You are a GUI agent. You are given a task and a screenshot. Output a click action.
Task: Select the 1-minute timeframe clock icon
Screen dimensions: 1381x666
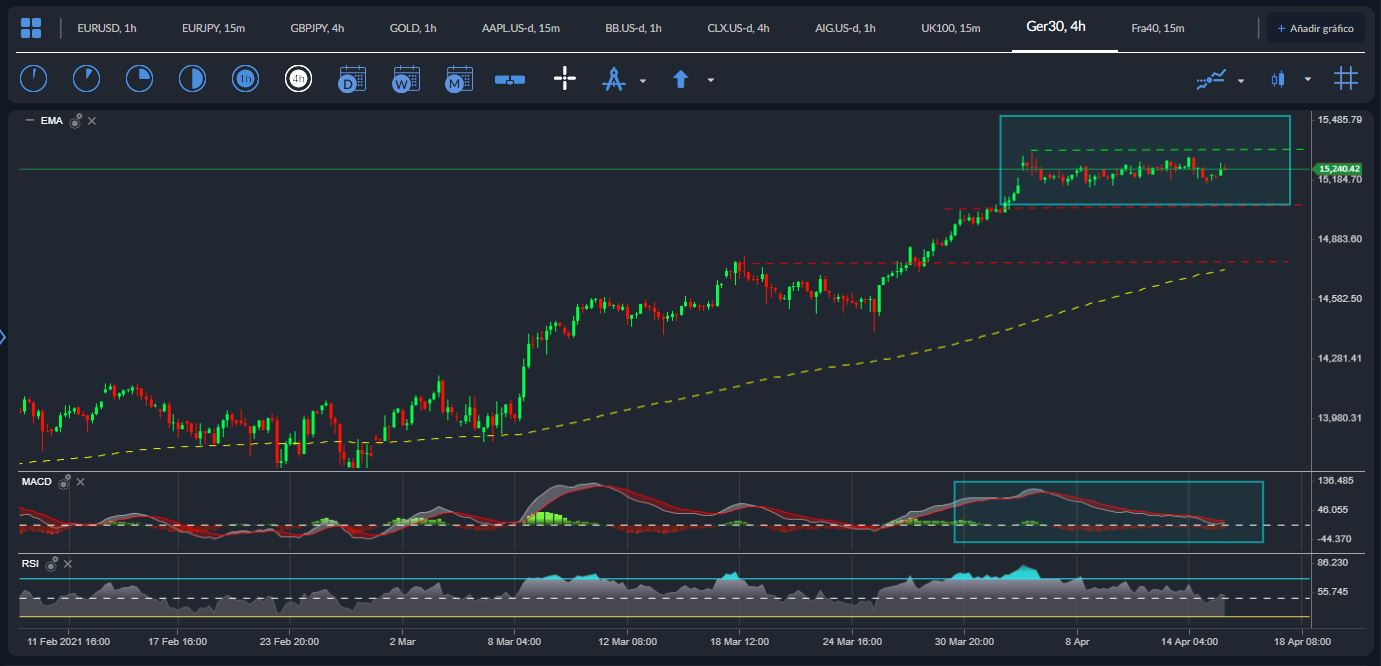pos(34,79)
